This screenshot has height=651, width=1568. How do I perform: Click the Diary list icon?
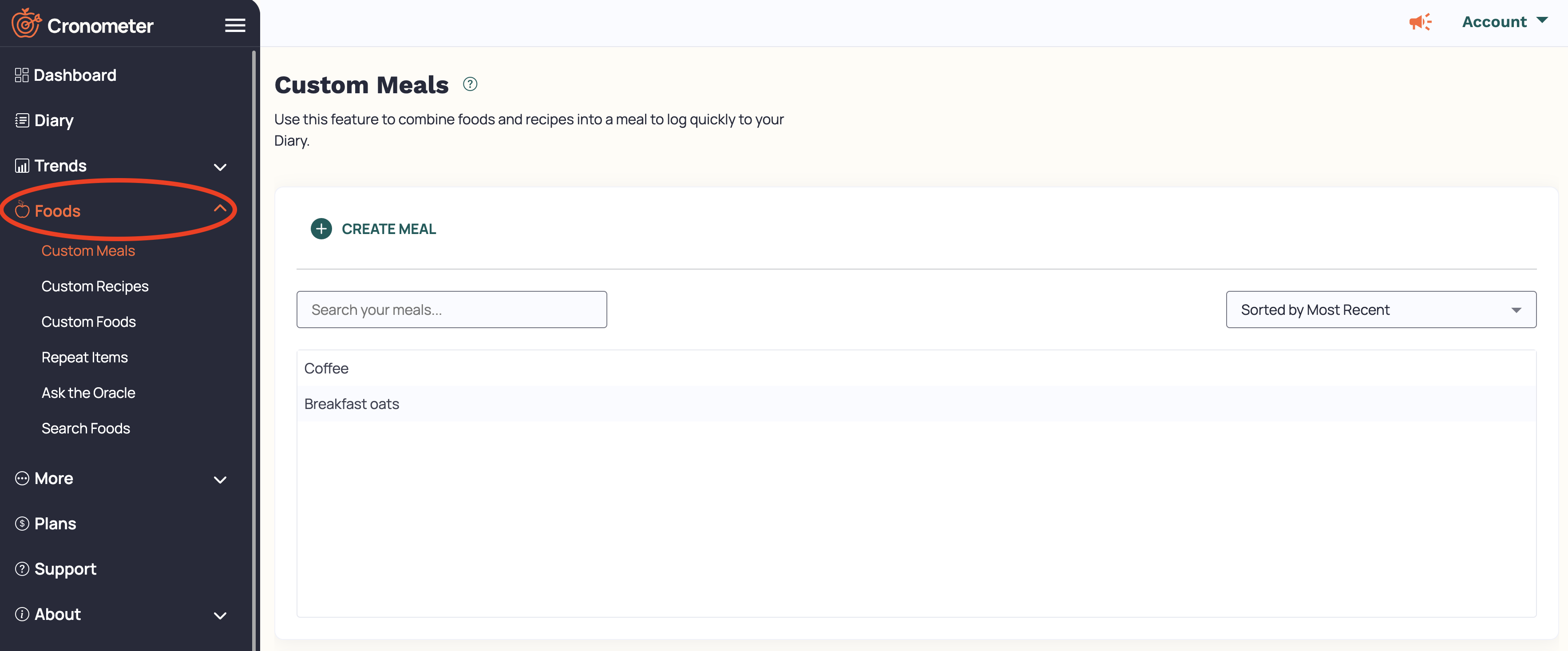[x=22, y=120]
